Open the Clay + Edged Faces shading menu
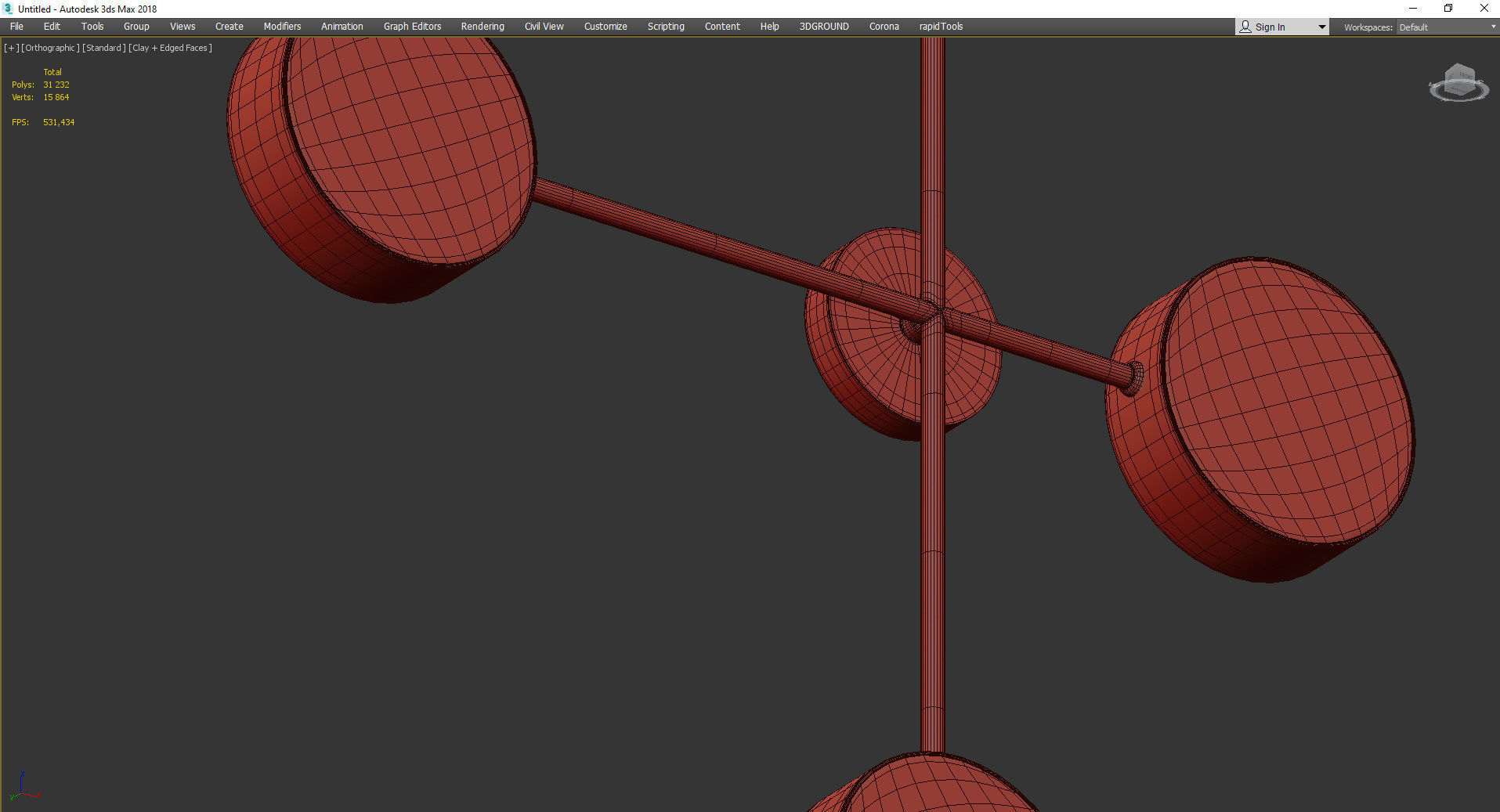1500x812 pixels. 170,48
